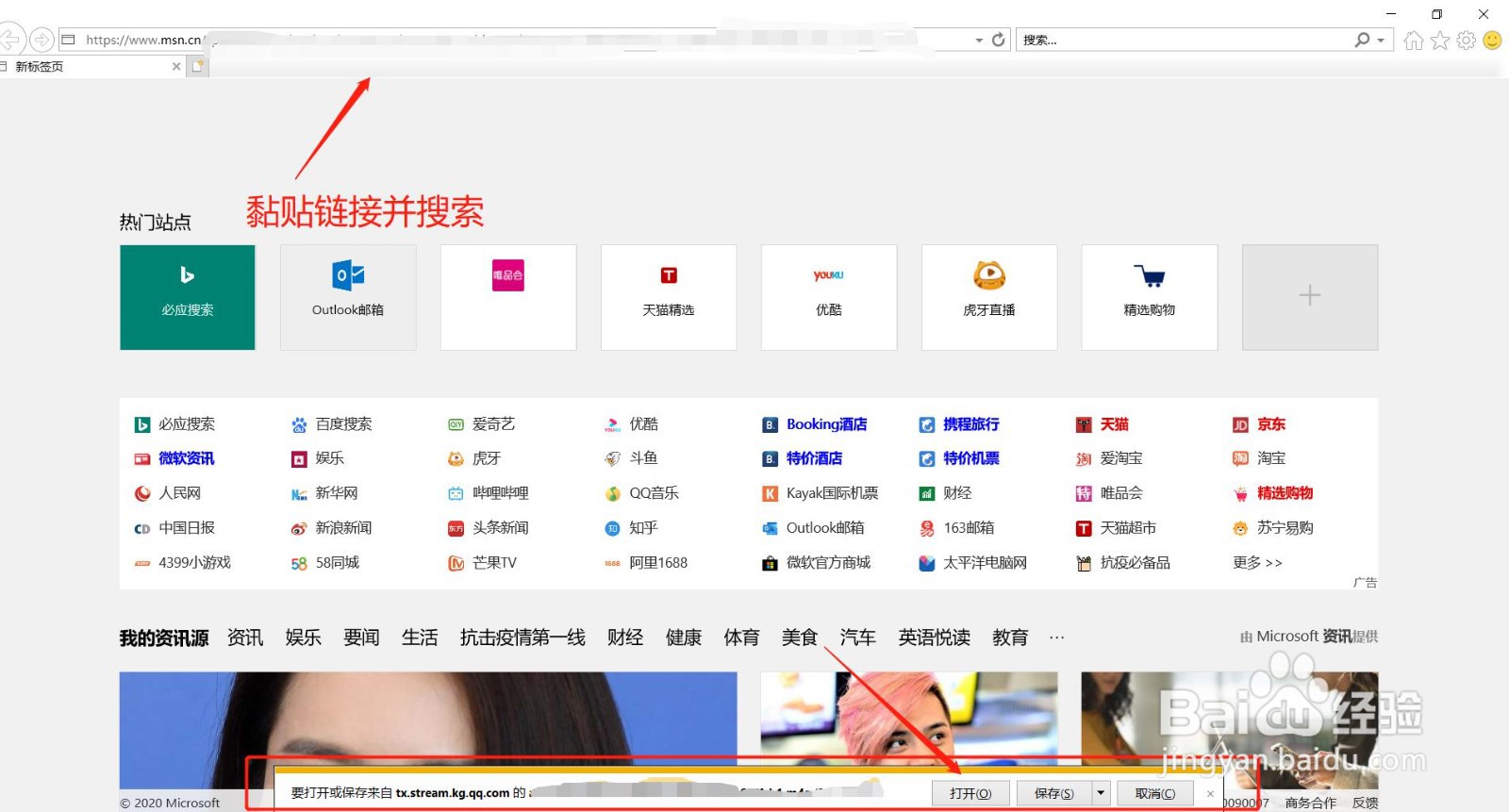This screenshot has height=812, width=1509.
Task: Refresh the page with the reload icon
Action: (999, 40)
